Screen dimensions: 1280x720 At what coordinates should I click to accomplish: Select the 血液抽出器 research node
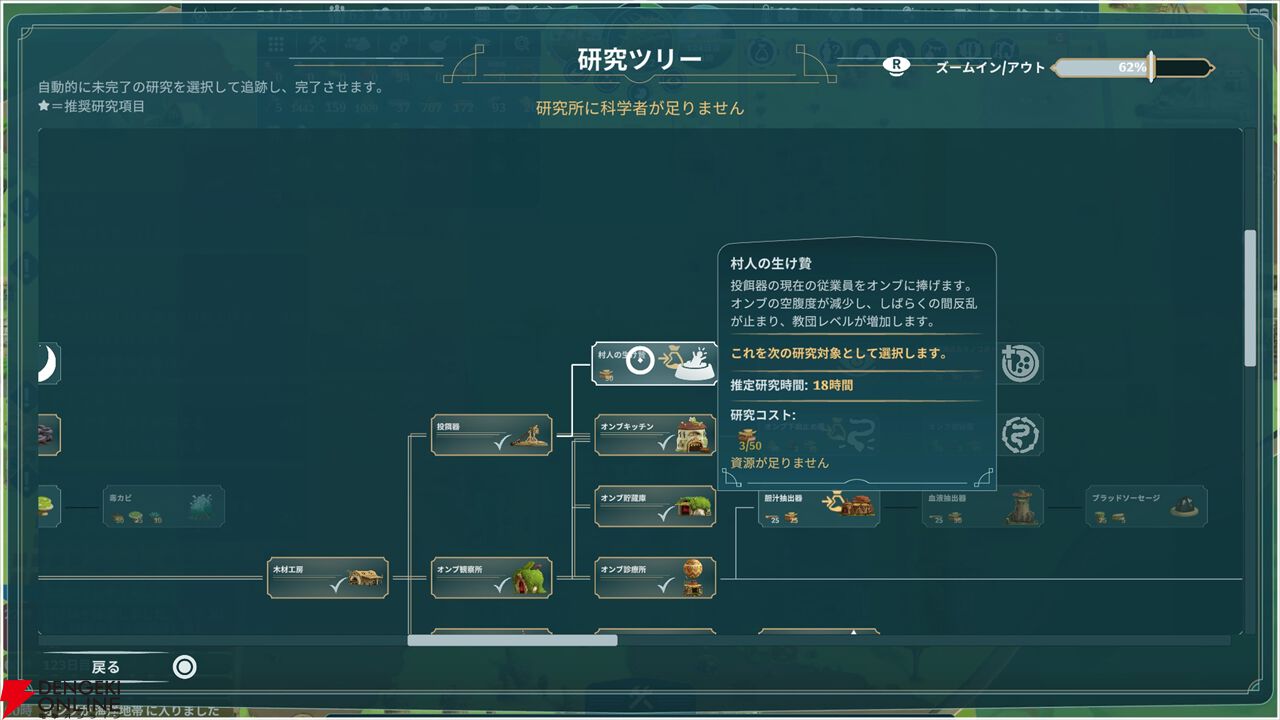click(983, 507)
